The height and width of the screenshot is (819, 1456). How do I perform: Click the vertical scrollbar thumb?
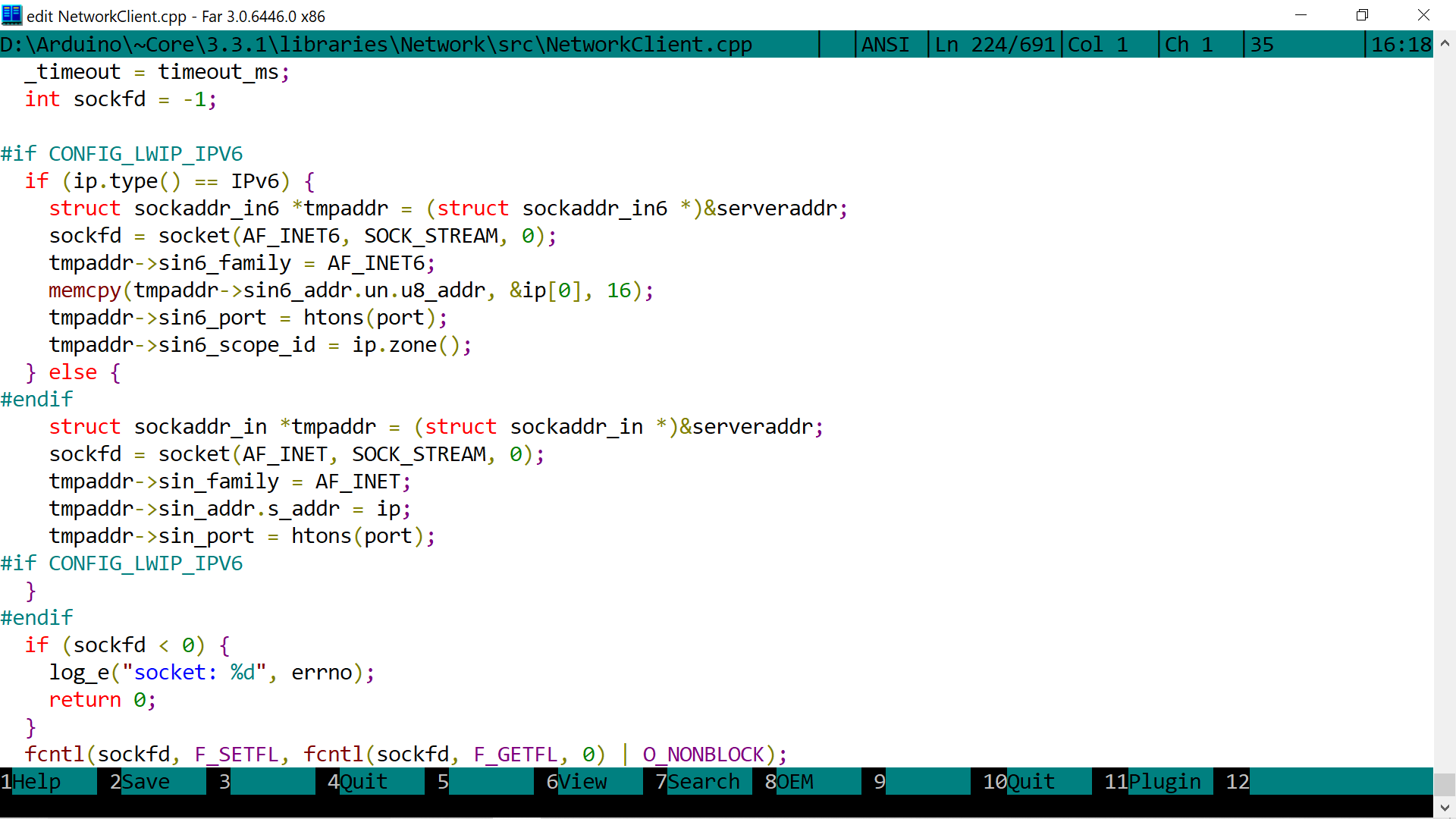1445,783
